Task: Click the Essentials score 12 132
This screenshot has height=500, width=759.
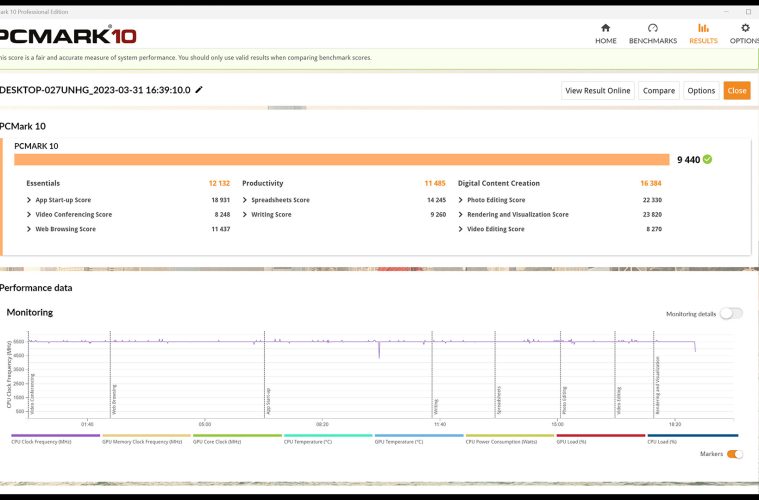Action: (219, 183)
